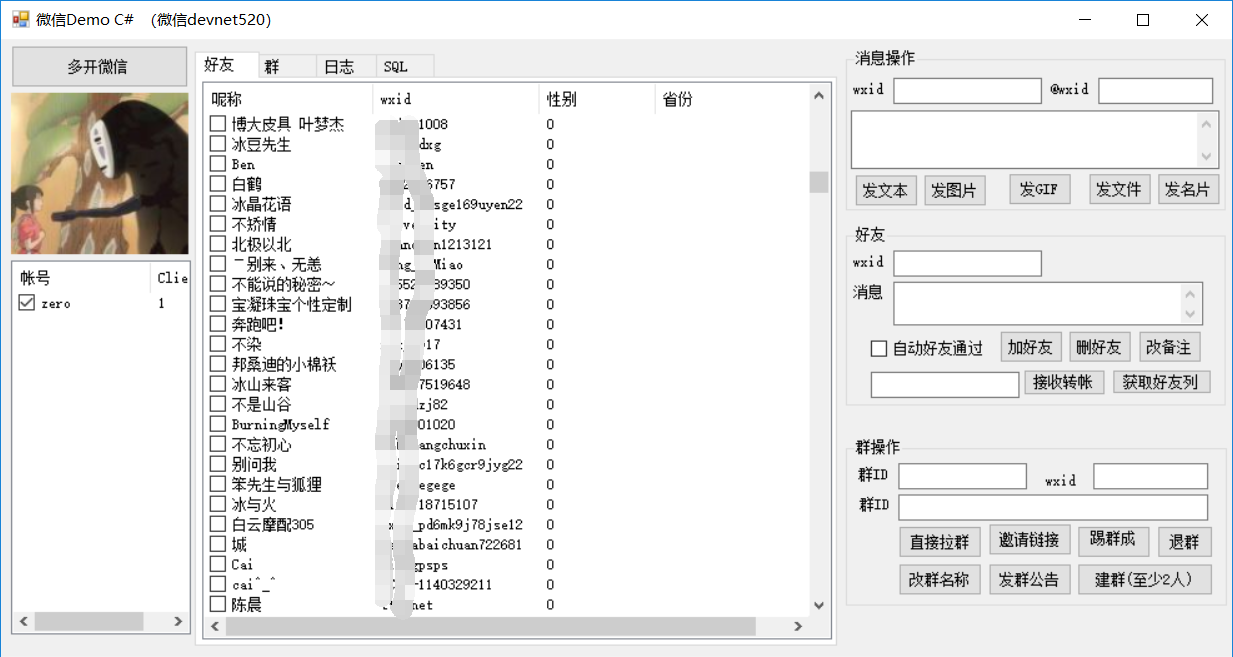Select the 冰晶花语 checkbox
1233x657 pixels.
(x=218, y=204)
